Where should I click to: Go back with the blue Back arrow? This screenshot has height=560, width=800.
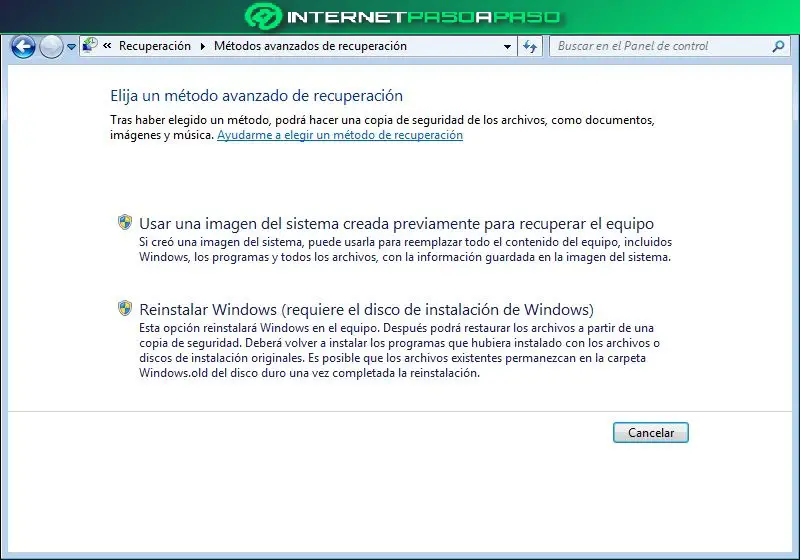[x=23, y=47]
